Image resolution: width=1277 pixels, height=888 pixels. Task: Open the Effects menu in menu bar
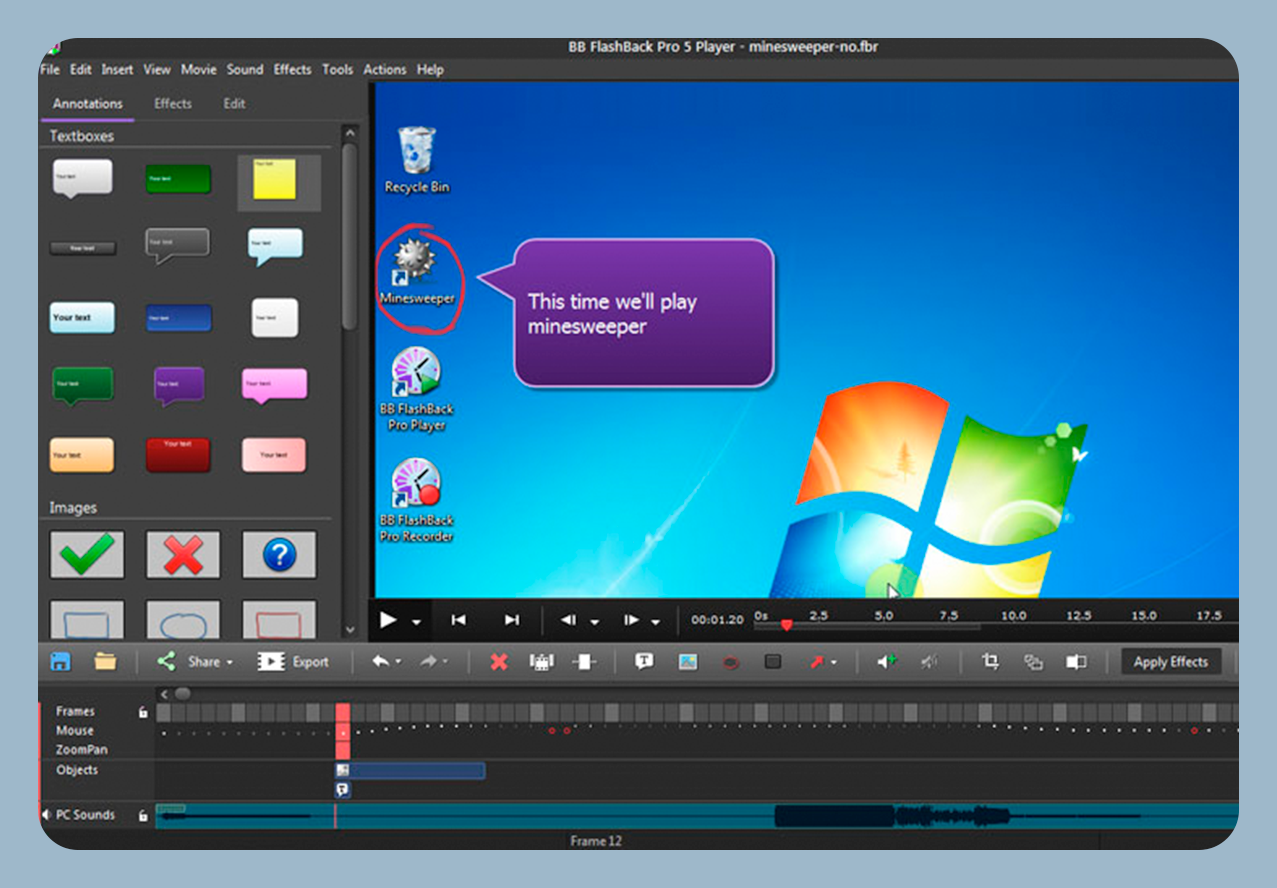(x=292, y=70)
